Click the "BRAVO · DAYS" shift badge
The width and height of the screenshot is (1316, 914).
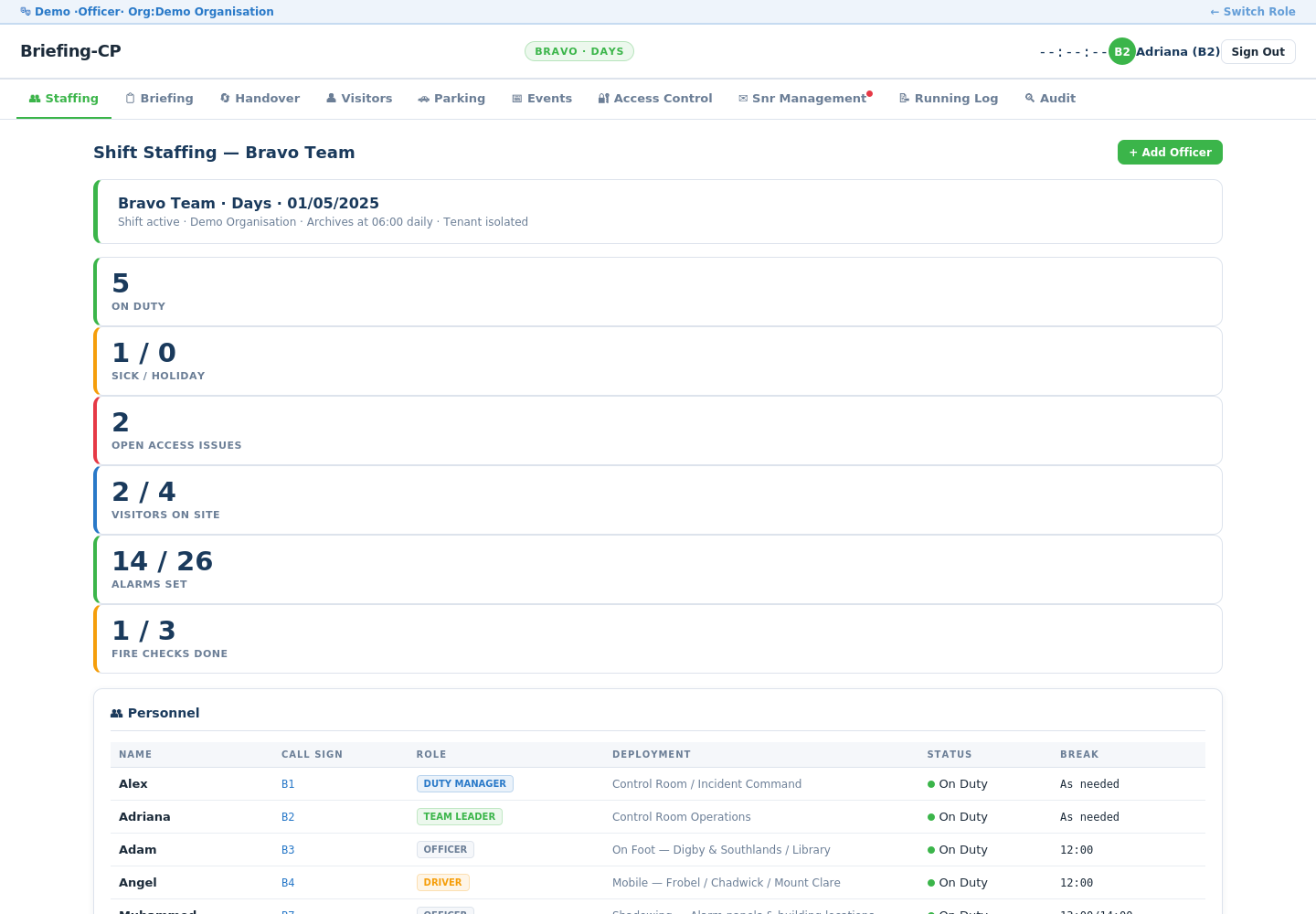tap(579, 51)
